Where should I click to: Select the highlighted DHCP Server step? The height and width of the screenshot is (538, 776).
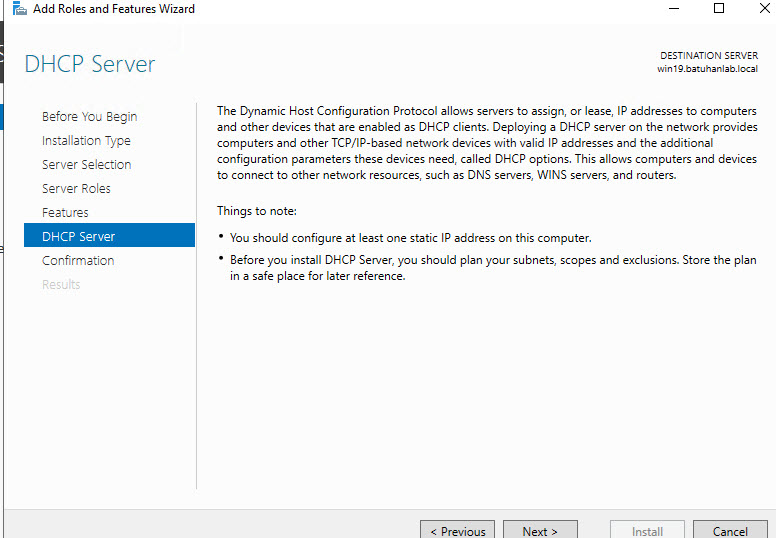(x=78, y=237)
